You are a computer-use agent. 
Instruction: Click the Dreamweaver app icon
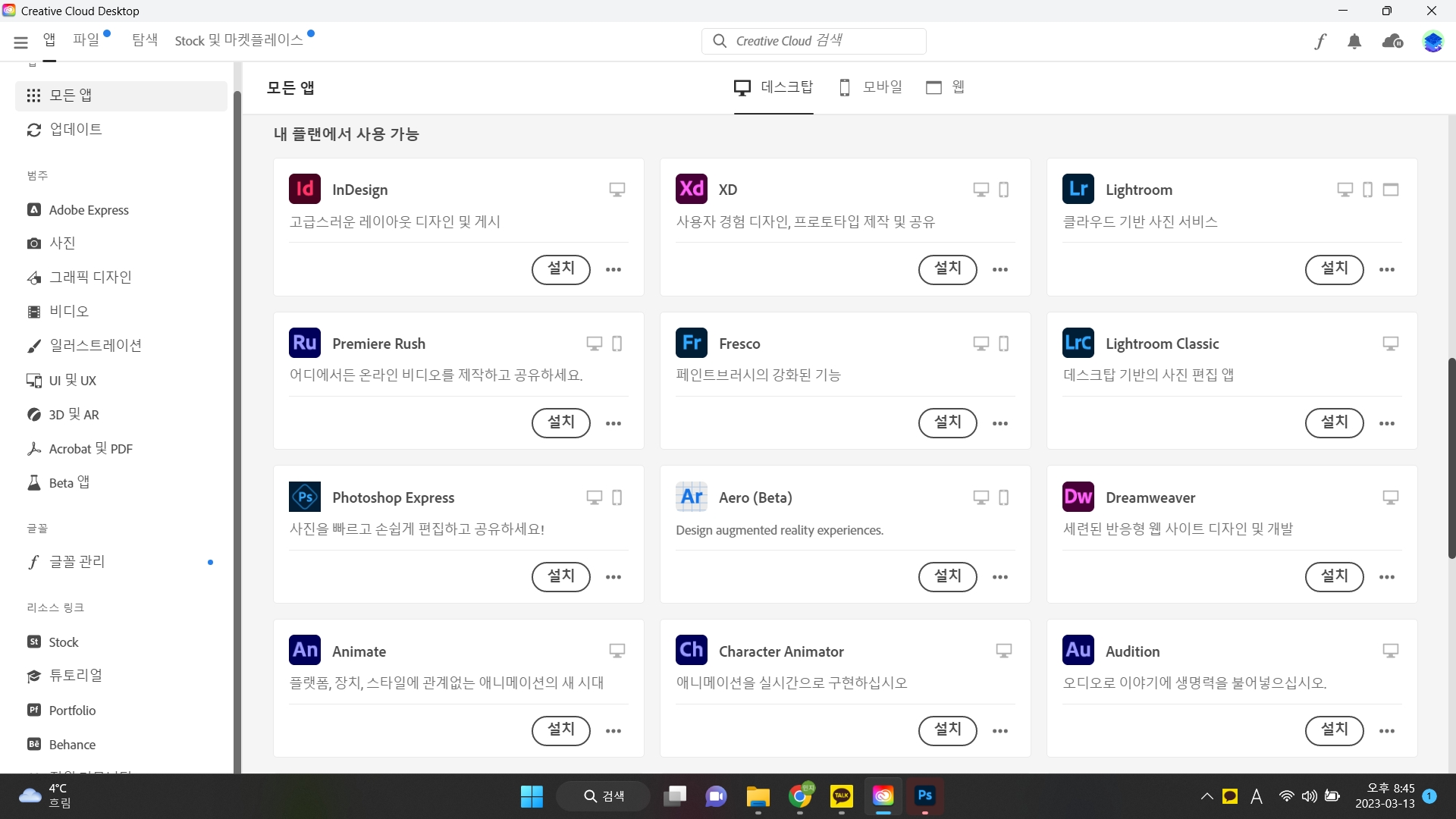[1078, 497]
